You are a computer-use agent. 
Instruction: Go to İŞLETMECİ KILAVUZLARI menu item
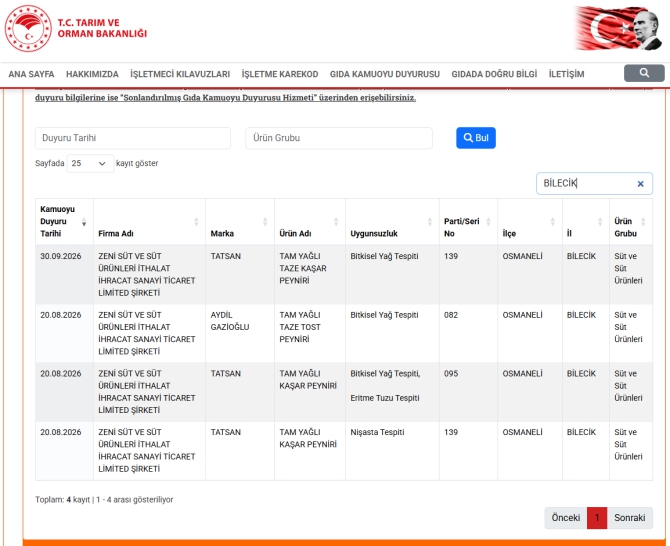[x=180, y=74]
